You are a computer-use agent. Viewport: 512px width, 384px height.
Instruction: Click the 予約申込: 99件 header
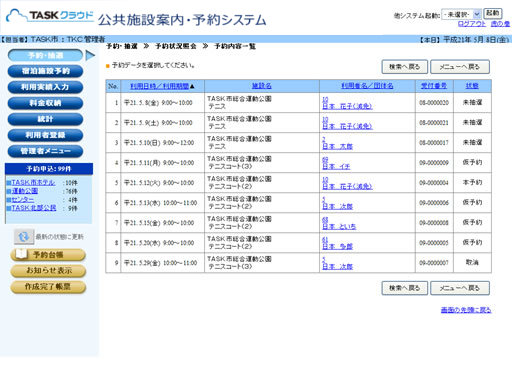(x=49, y=169)
